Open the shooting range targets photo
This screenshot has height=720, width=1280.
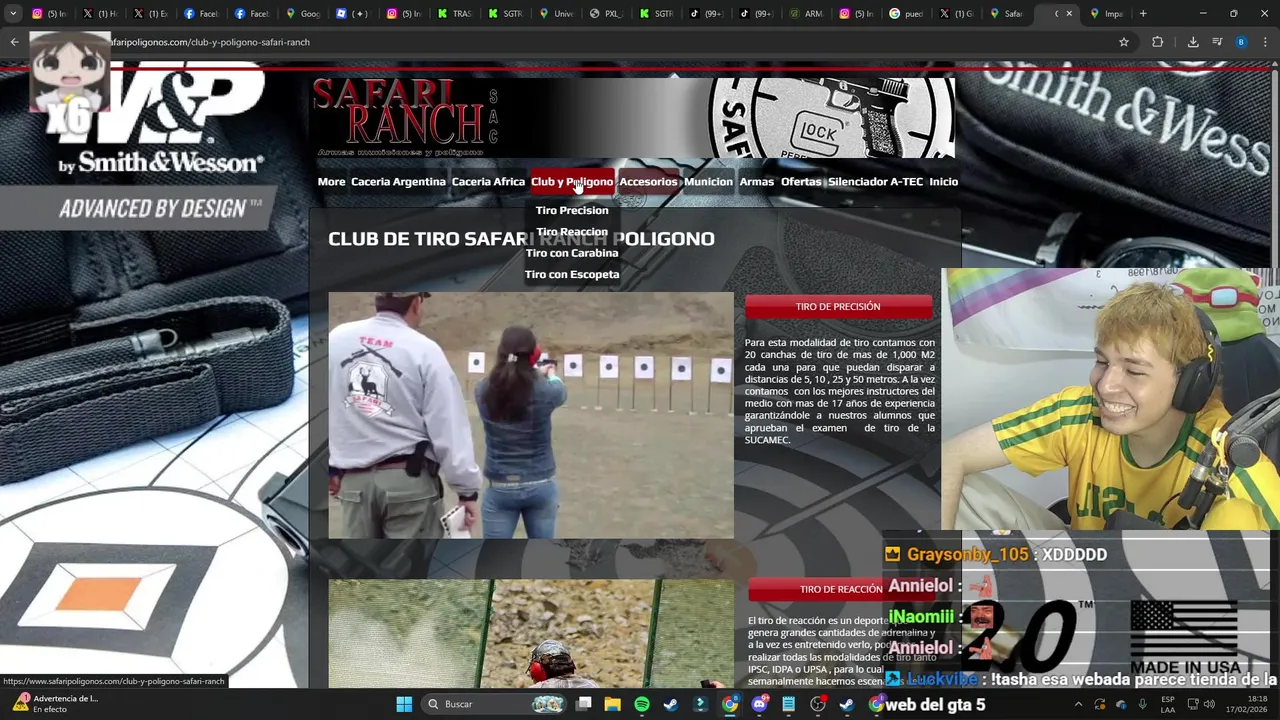[531, 415]
